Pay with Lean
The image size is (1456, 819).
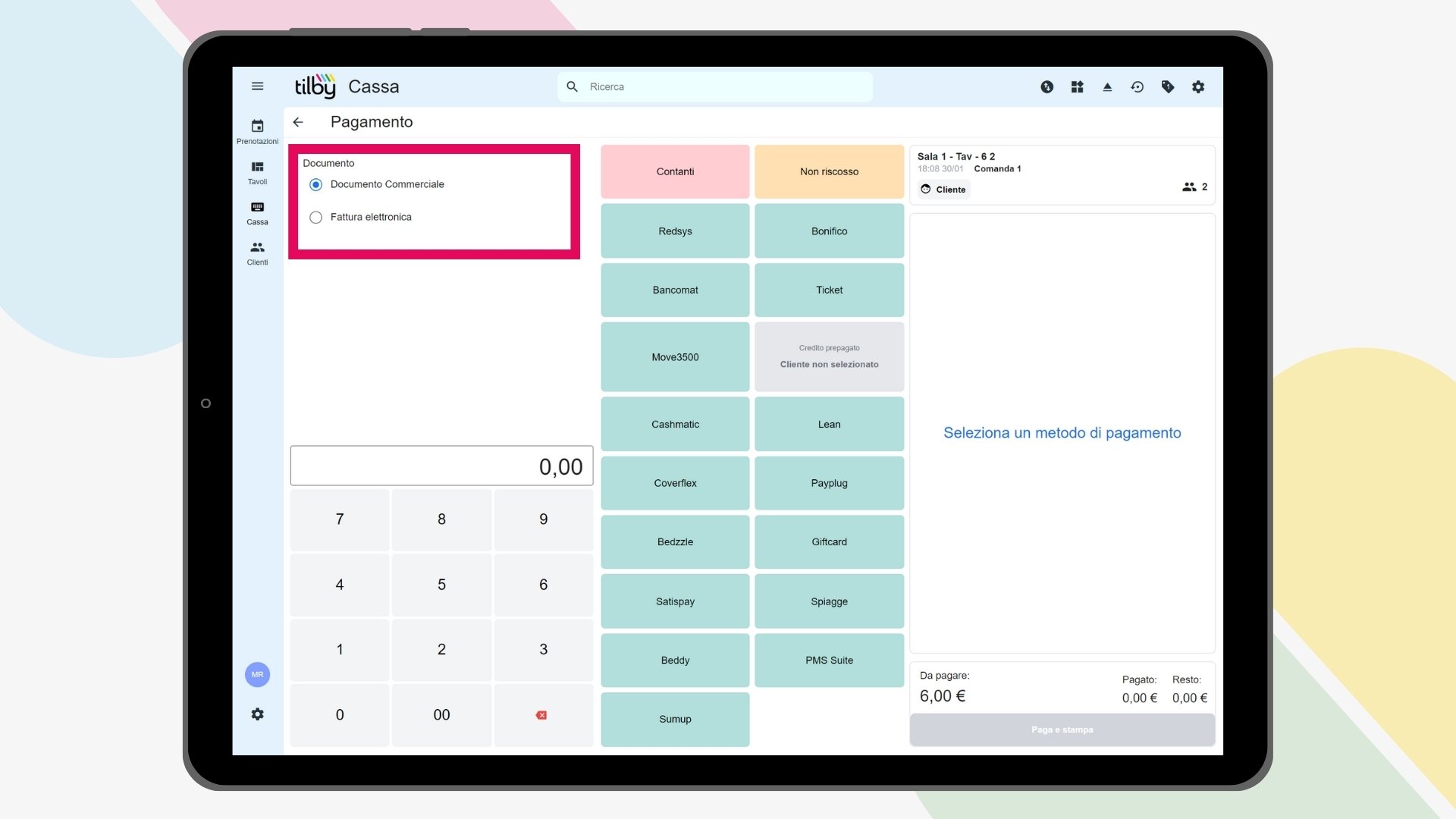(829, 424)
